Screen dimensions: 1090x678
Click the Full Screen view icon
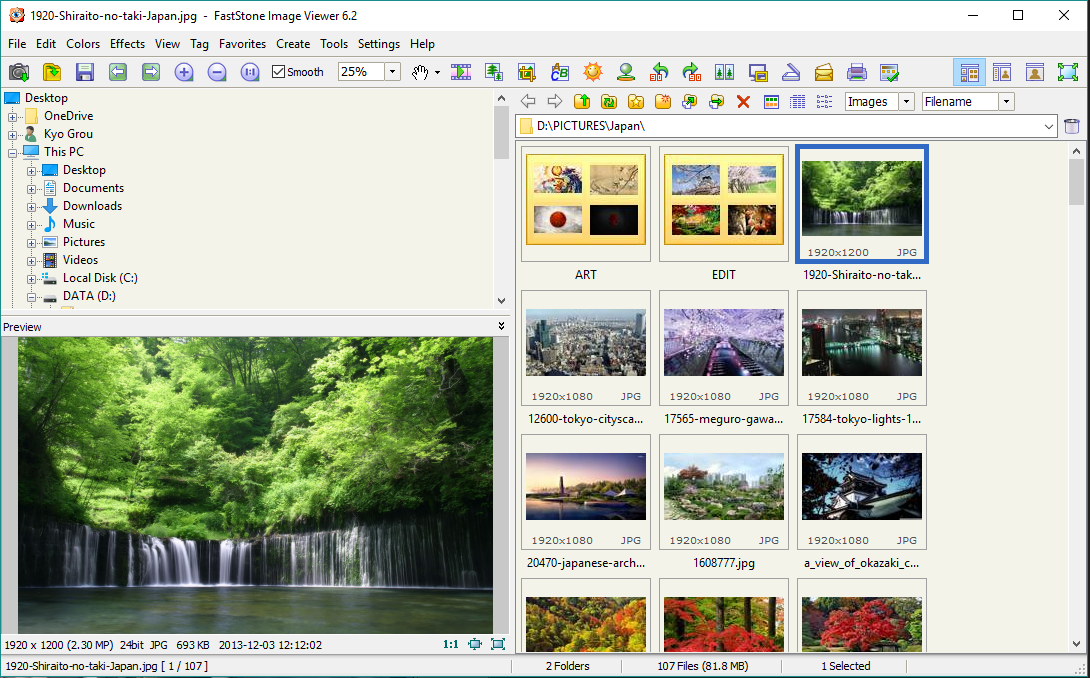coord(1068,72)
